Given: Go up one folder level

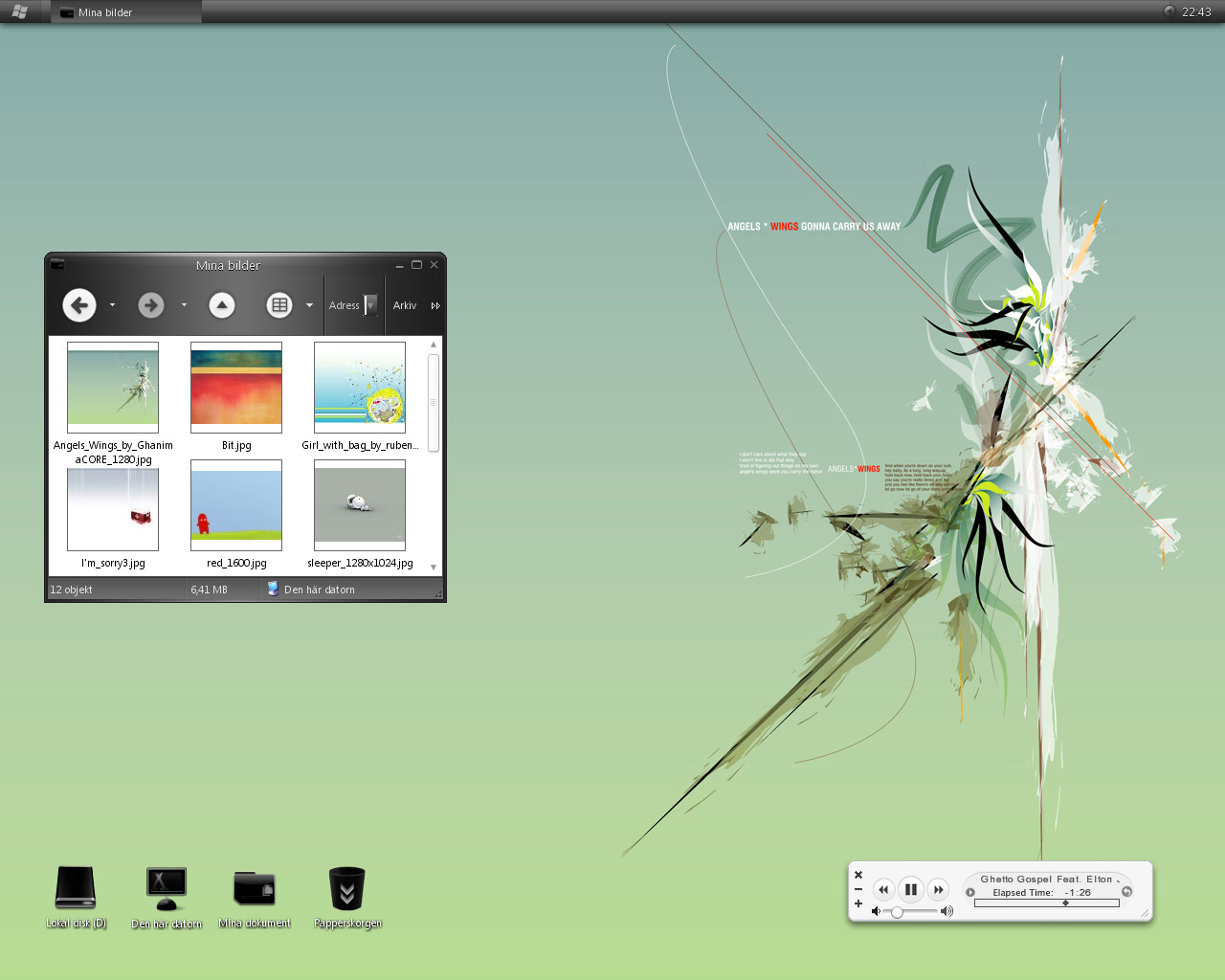Looking at the screenshot, I should pos(222,305).
